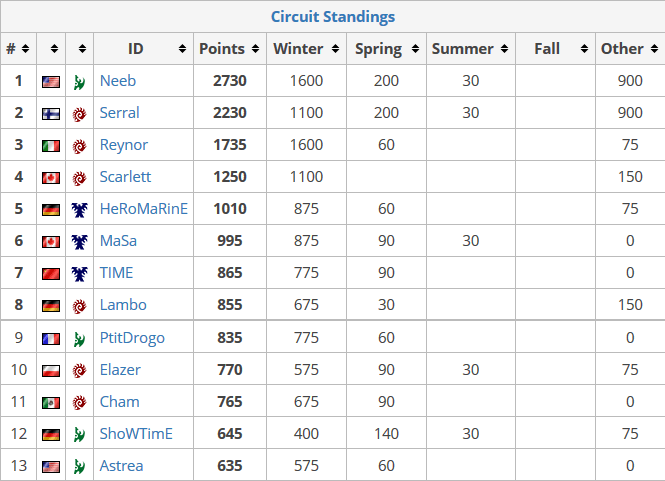Click the Canadian flag in Scarlett's row
Screen dimensions: 665x481
click(51, 178)
